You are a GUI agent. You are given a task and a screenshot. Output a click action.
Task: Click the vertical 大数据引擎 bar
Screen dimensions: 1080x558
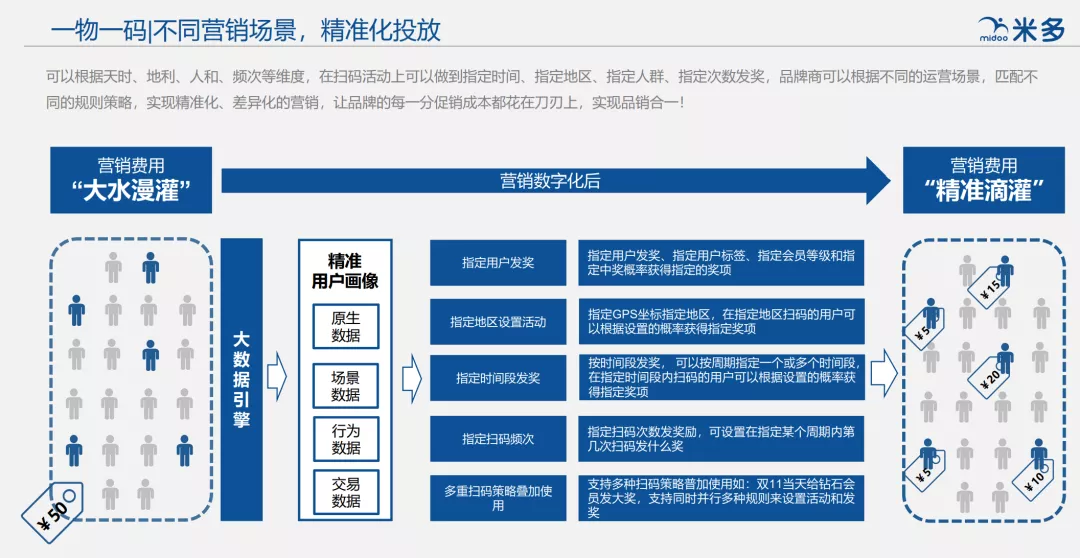(241, 380)
